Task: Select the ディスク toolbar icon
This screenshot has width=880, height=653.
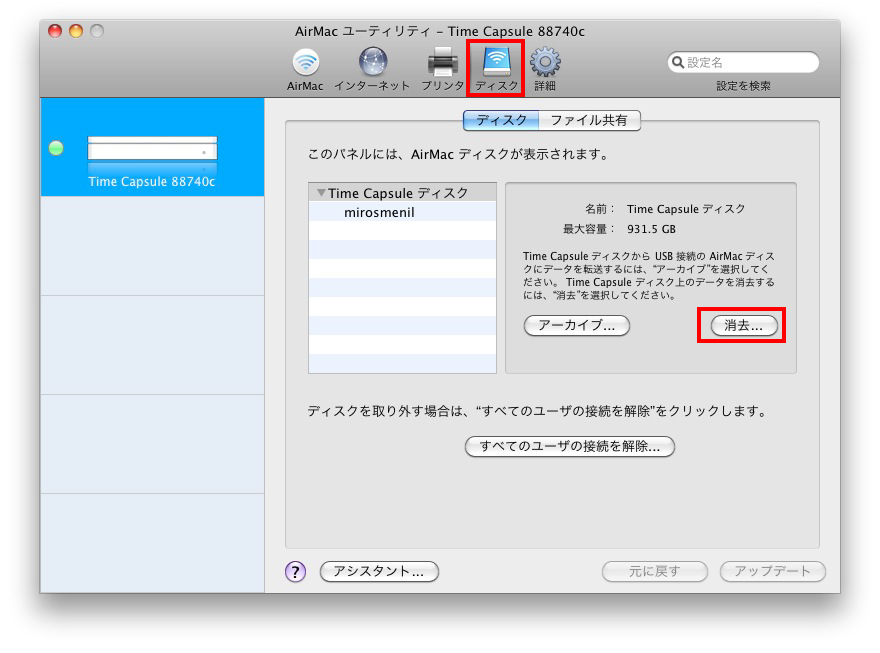Action: coord(497,70)
